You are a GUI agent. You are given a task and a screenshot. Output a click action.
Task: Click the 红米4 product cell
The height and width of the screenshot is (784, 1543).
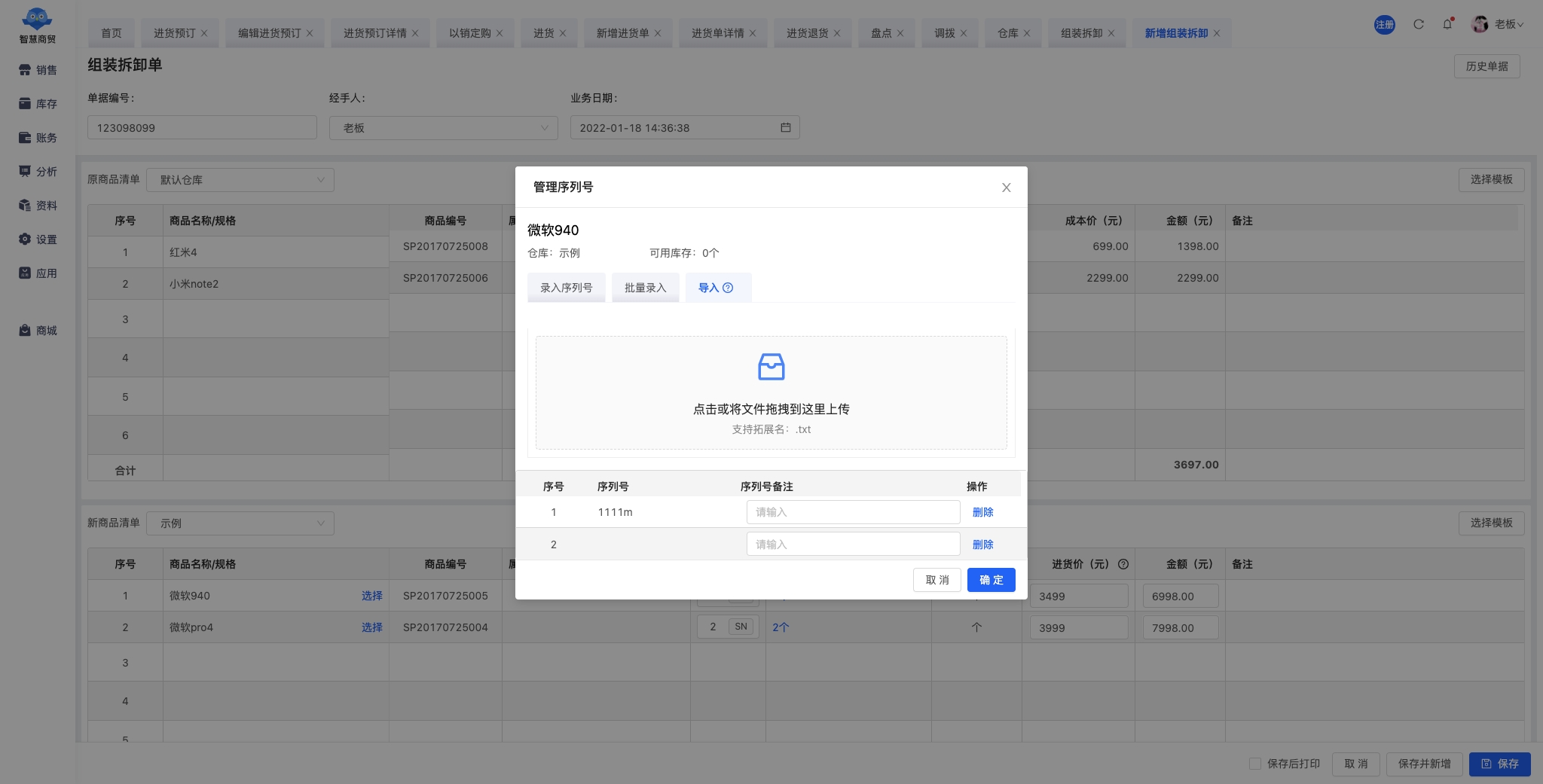pos(276,252)
